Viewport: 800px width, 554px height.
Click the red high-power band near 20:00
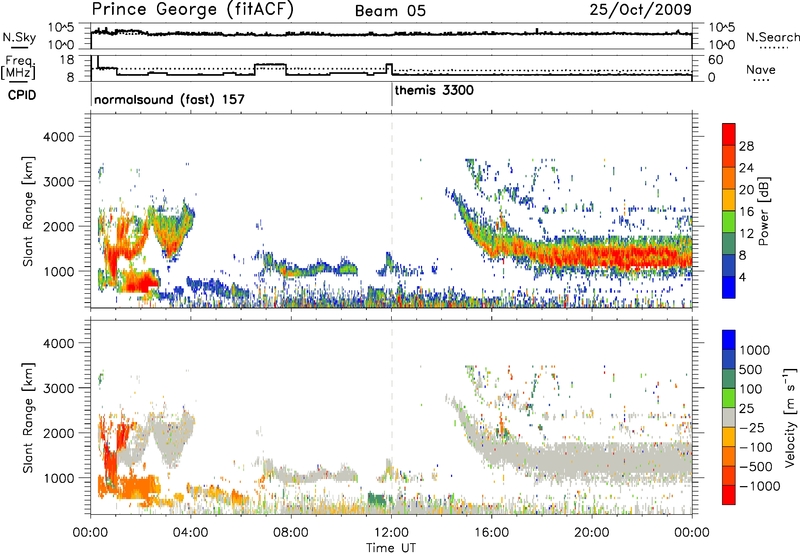click(x=592, y=256)
